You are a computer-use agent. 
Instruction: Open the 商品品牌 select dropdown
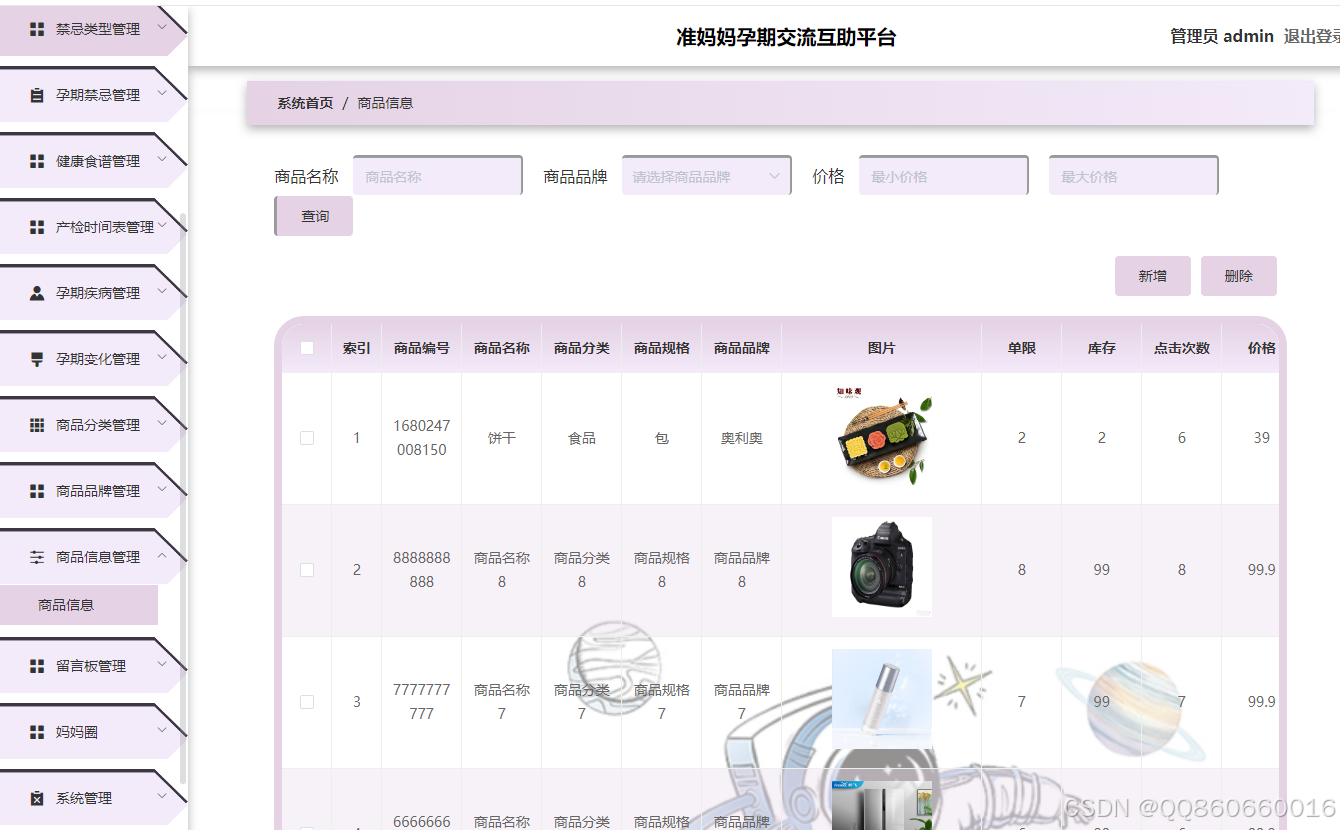pyautogui.click(x=706, y=176)
